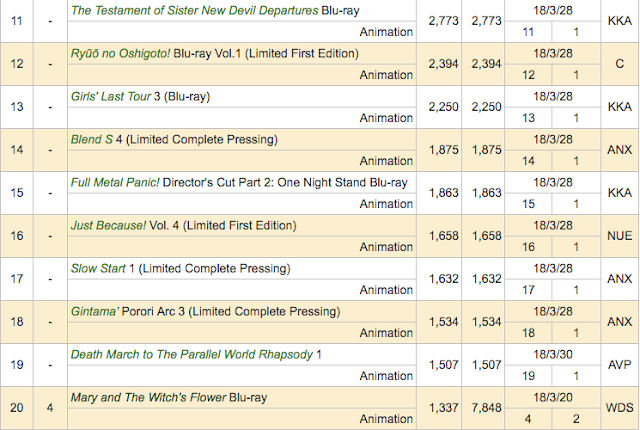Screen dimensions: 640x430
Task: Open the Slow Start title link
Action: [98, 268]
